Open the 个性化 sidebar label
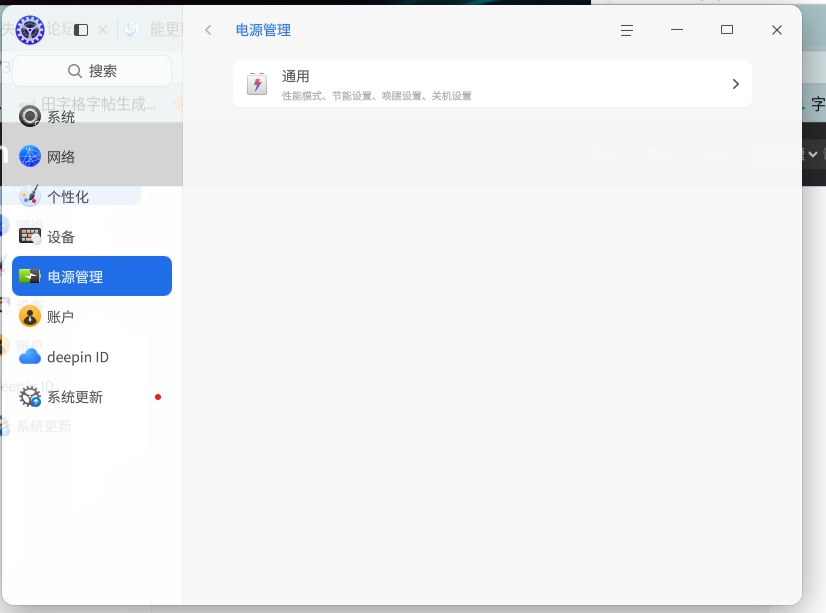 [68, 197]
